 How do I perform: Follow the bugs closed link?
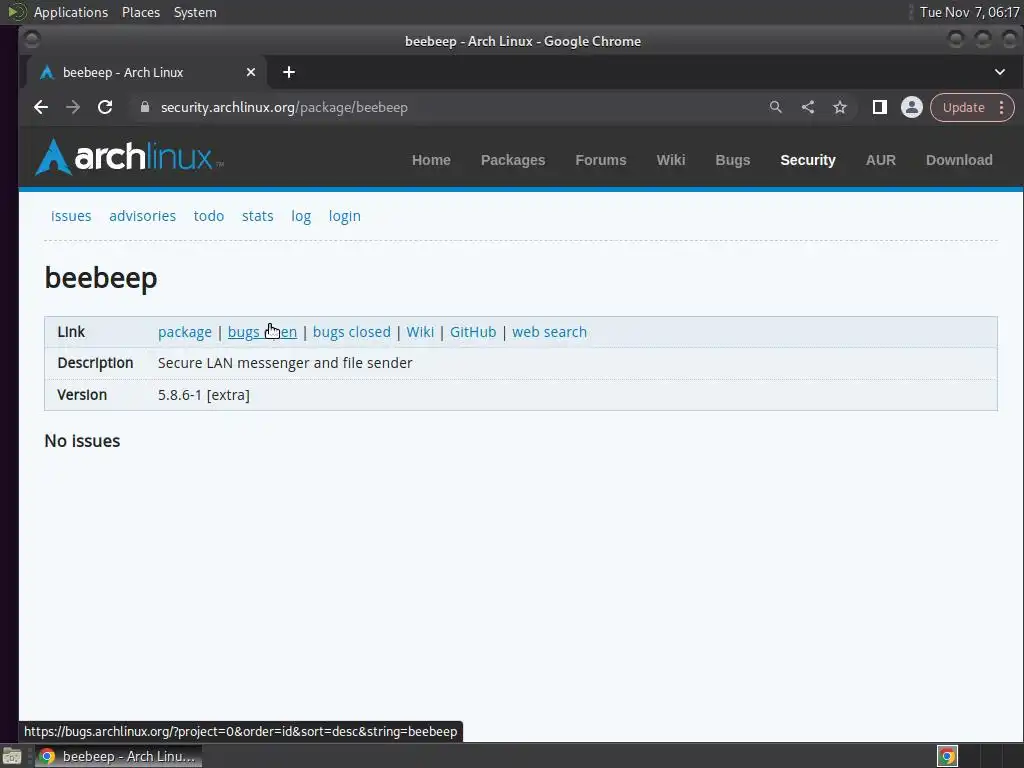[351, 332]
